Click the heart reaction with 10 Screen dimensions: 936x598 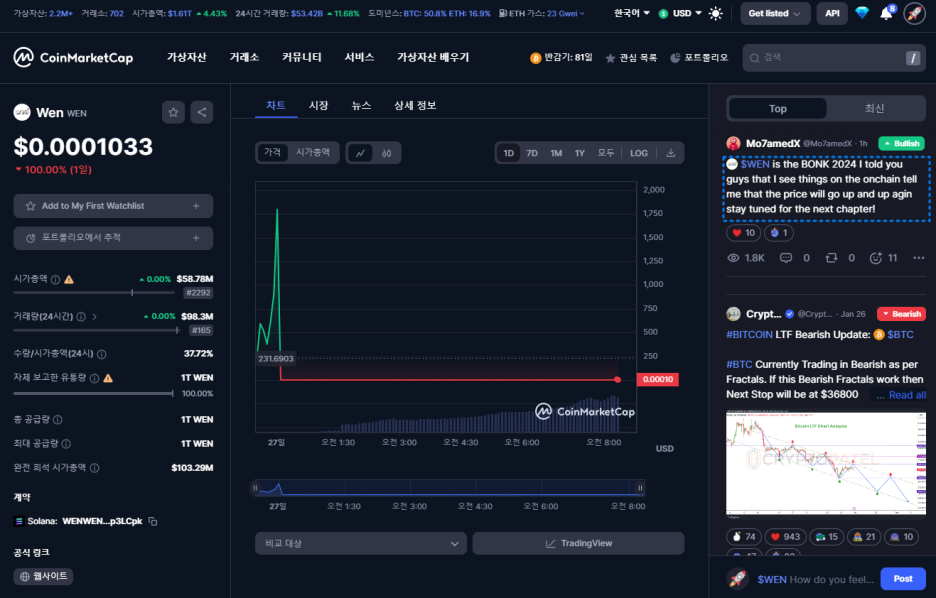pos(743,233)
